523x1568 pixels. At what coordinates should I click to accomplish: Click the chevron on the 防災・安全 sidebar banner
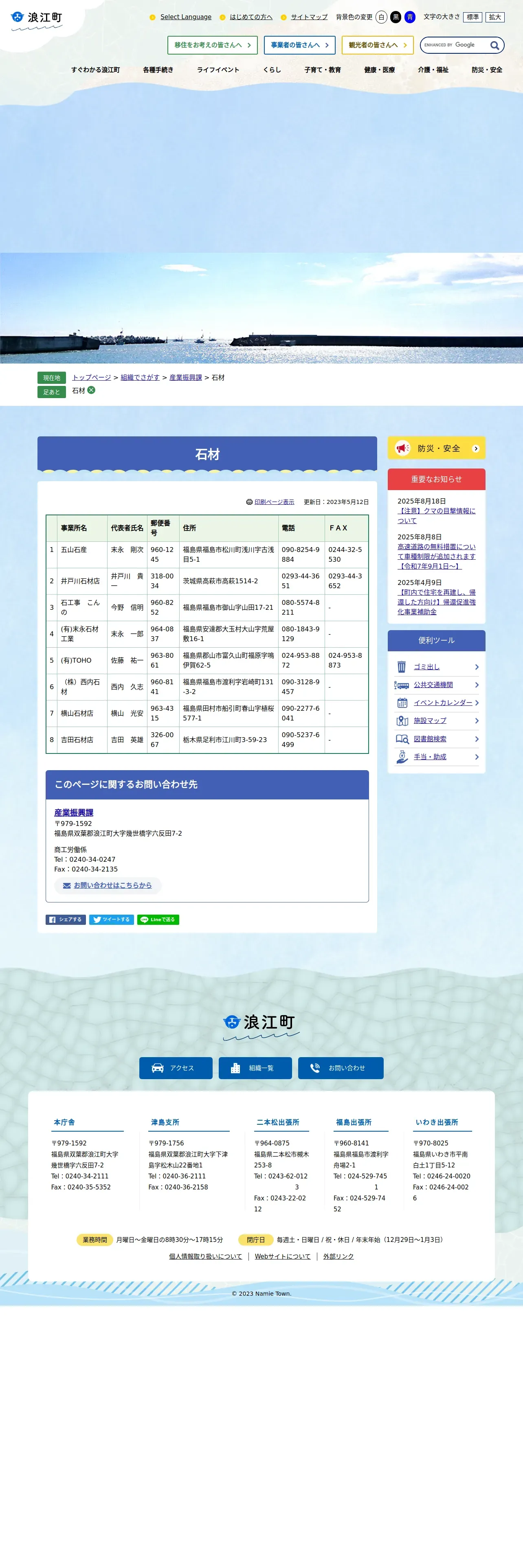[x=476, y=449]
